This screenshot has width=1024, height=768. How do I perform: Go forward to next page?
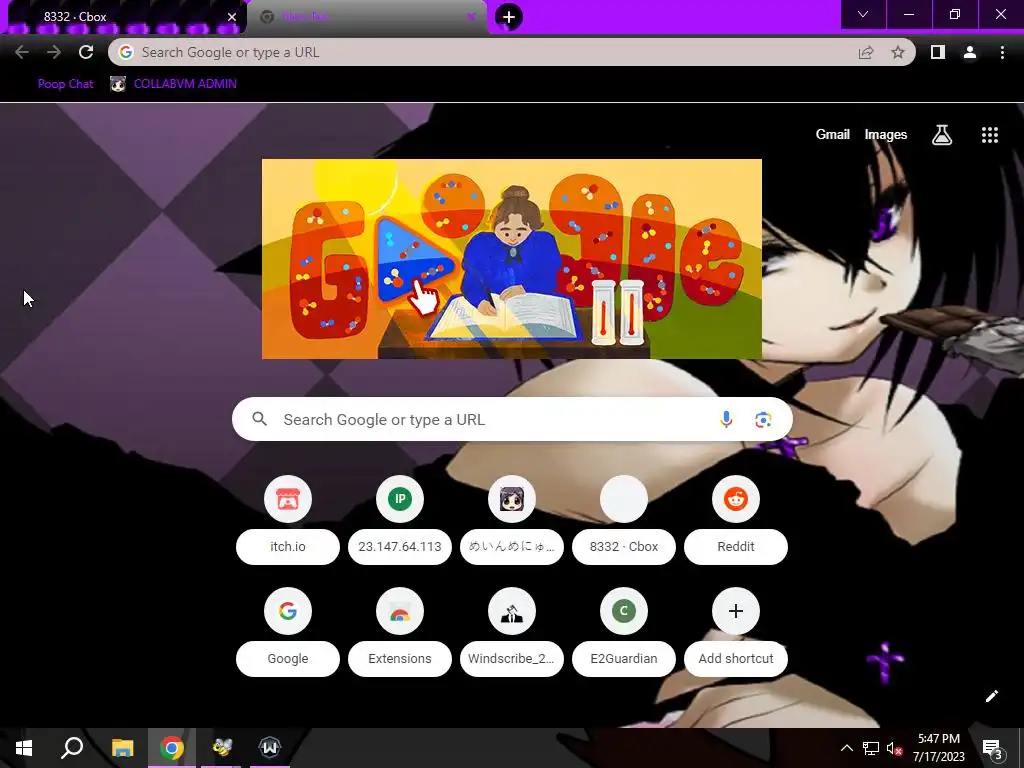click(54, 52)
